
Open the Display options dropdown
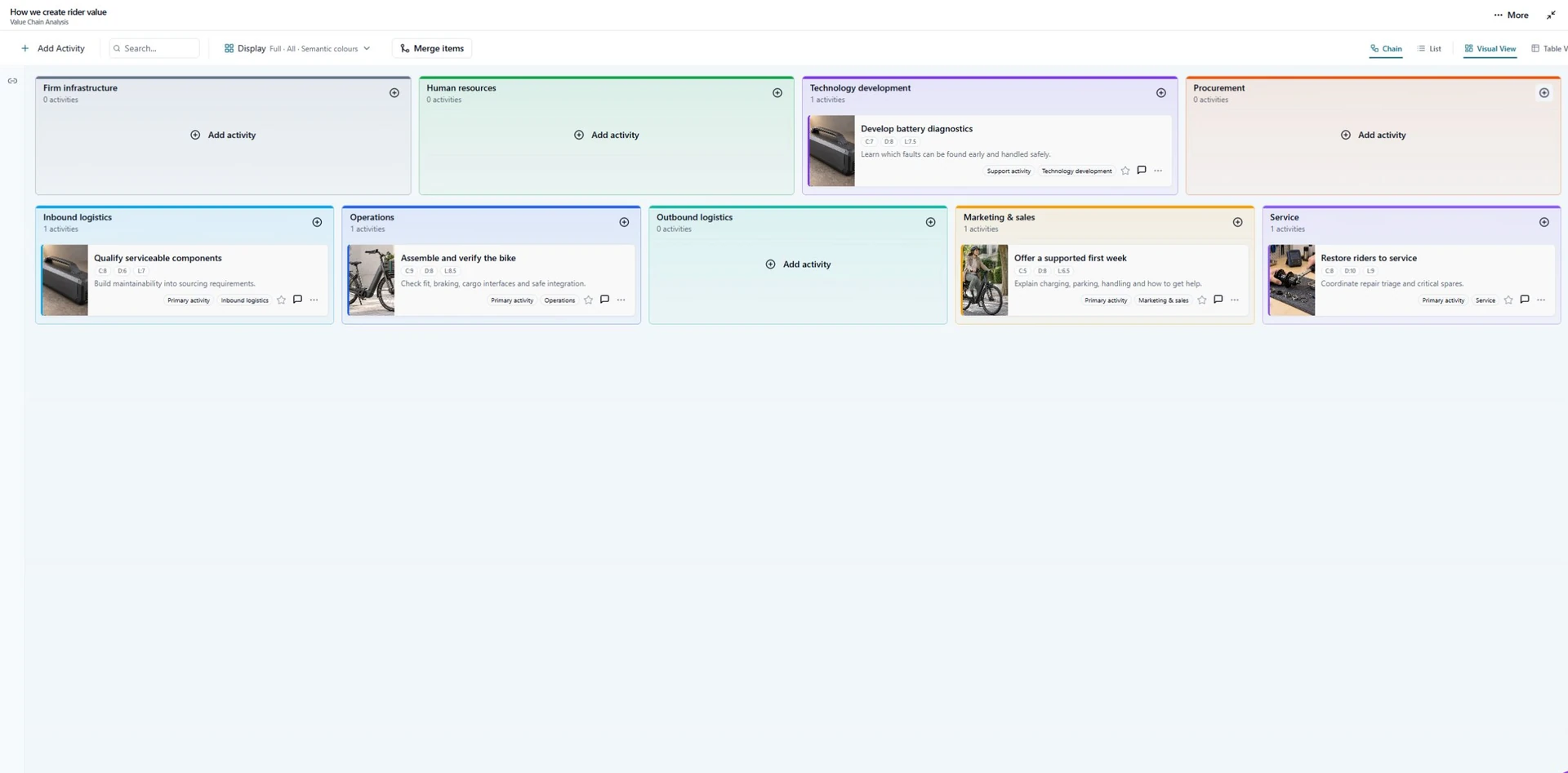pos(297,48)
